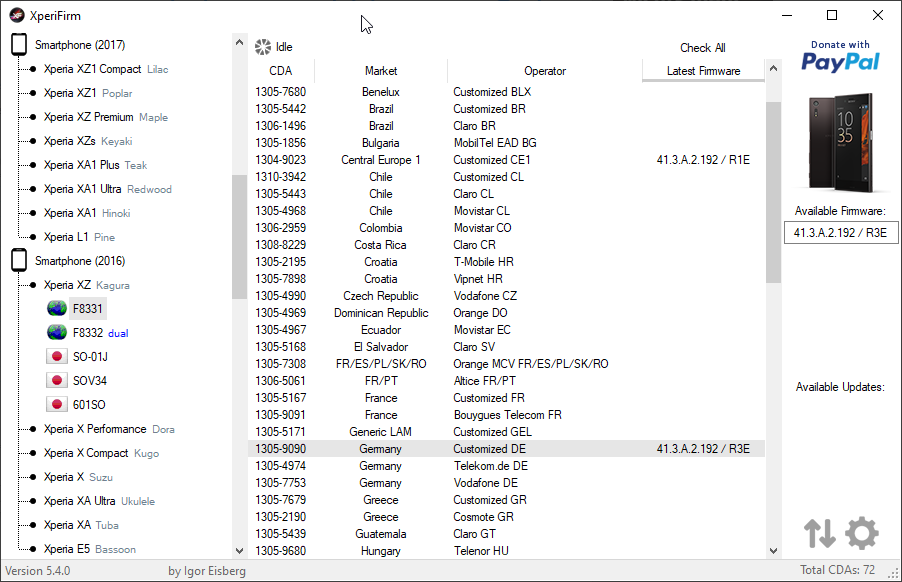The image size is (902, 582).
Task: Click the up-down arrows transfer icon
Action: [820, 533]
